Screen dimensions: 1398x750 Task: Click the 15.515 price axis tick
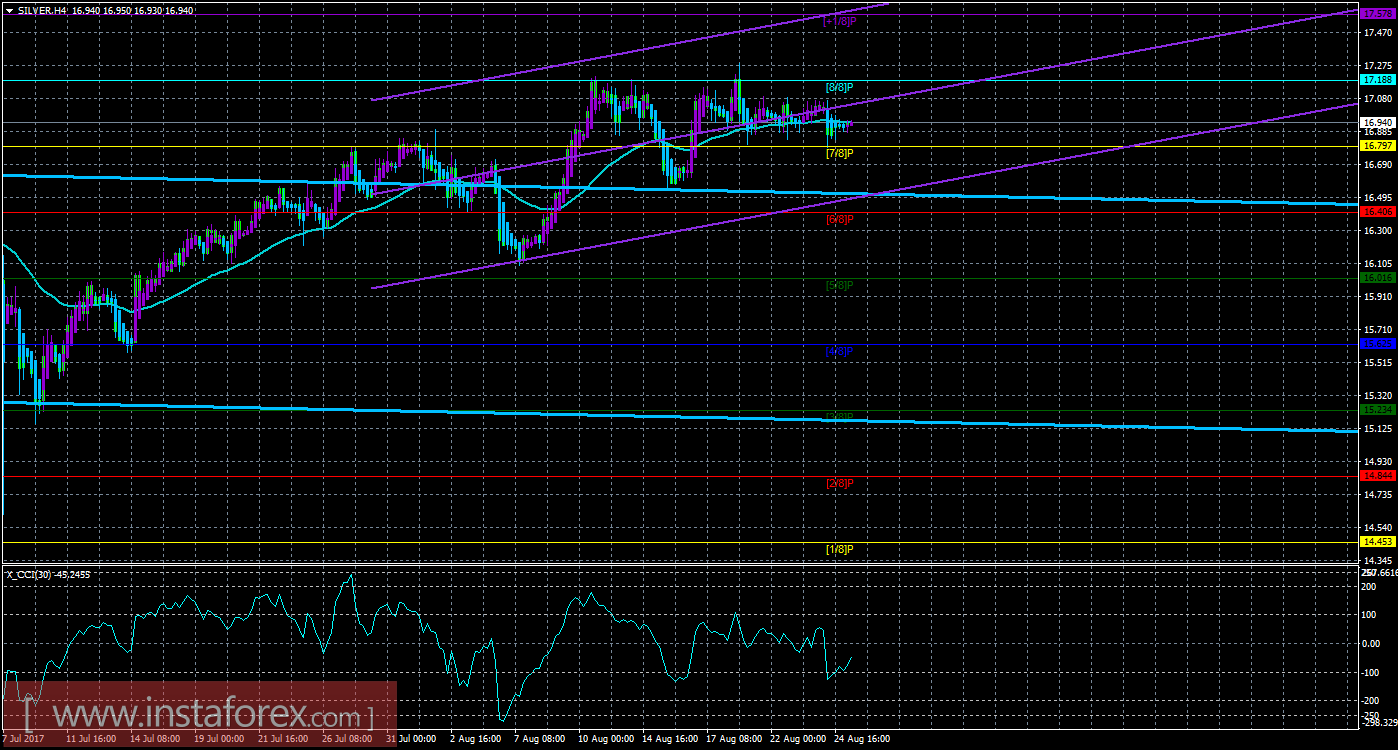pos(1377,362)
